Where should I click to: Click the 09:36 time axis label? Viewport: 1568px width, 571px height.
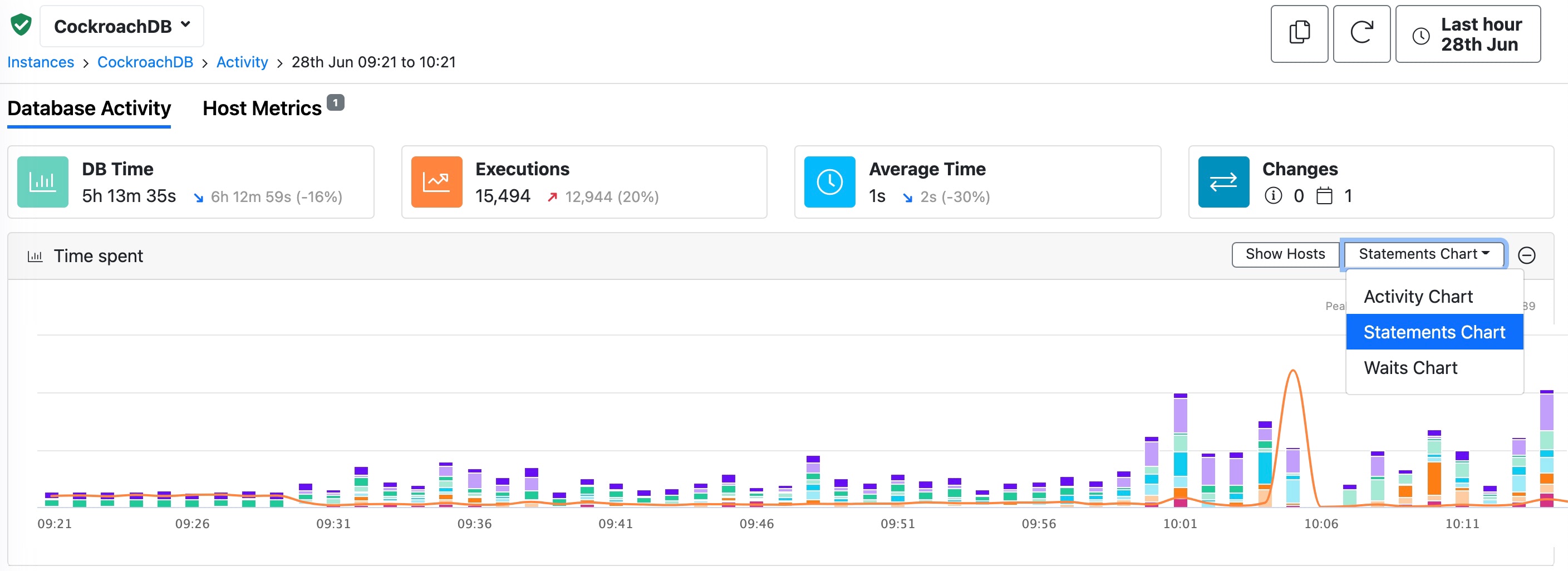(474, 524)
